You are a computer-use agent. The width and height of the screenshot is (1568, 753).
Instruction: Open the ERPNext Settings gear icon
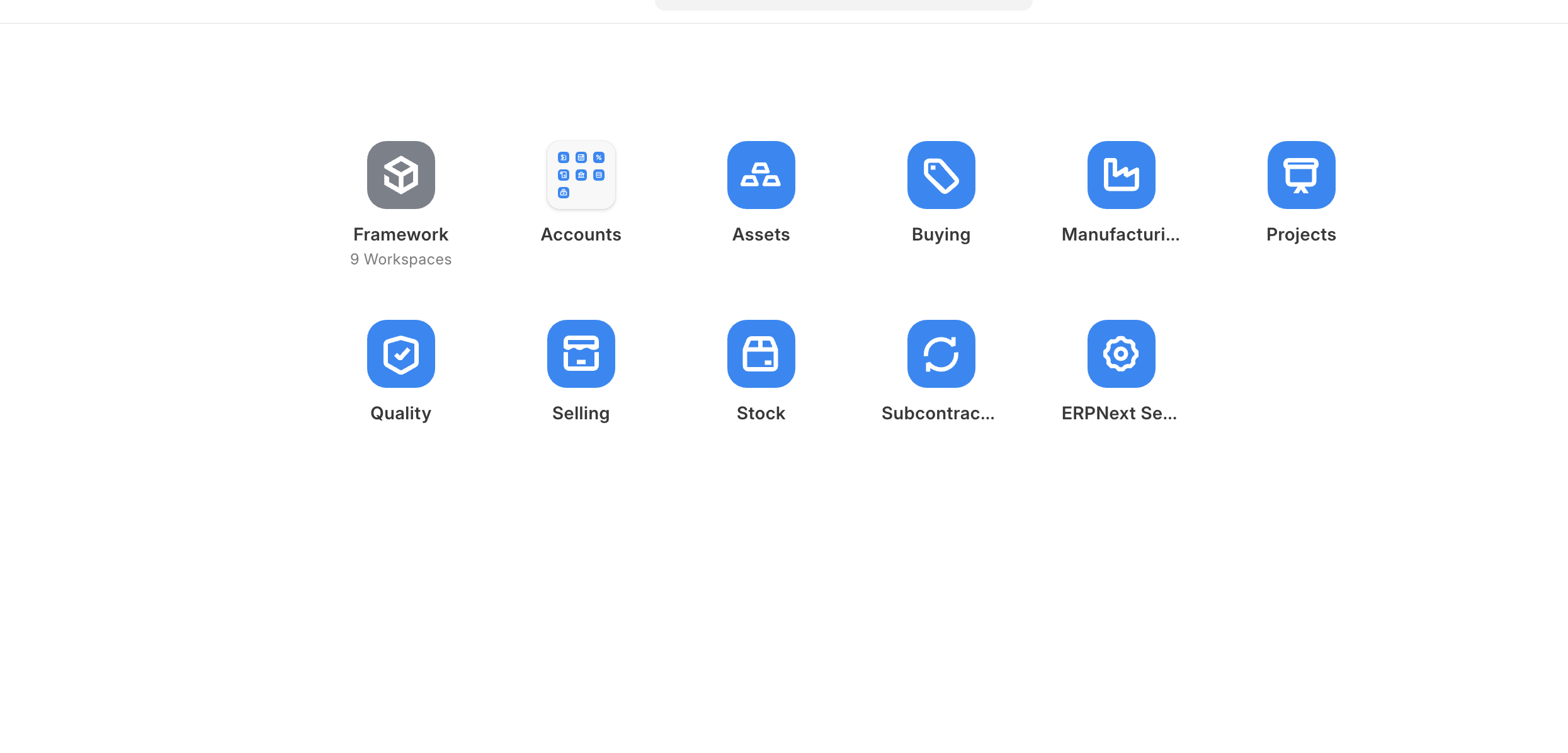click(x=1121, y=354)
